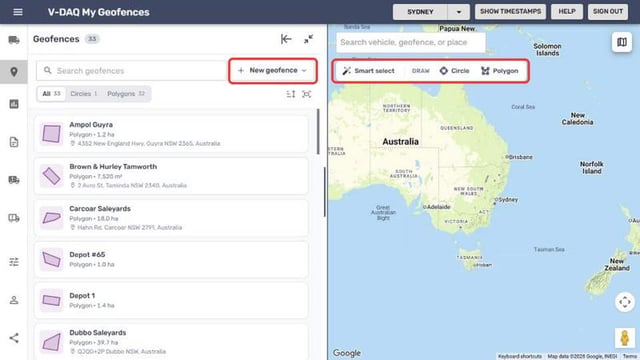Click the Google logo on map
This screenshot has height=360, width=640.
tap(347, 353)
